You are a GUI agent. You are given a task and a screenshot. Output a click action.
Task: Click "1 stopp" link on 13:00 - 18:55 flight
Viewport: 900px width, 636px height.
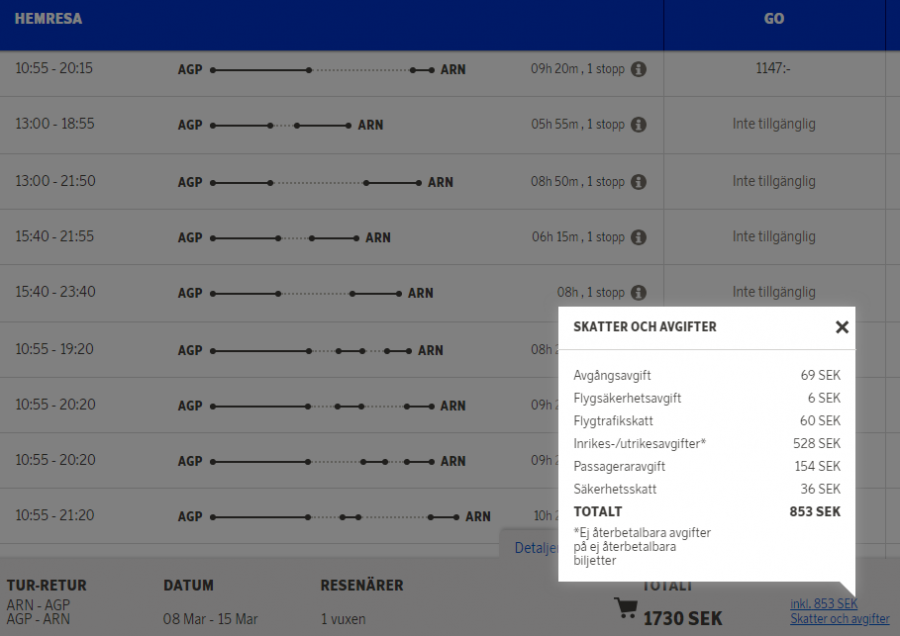(x=605, y=125)
